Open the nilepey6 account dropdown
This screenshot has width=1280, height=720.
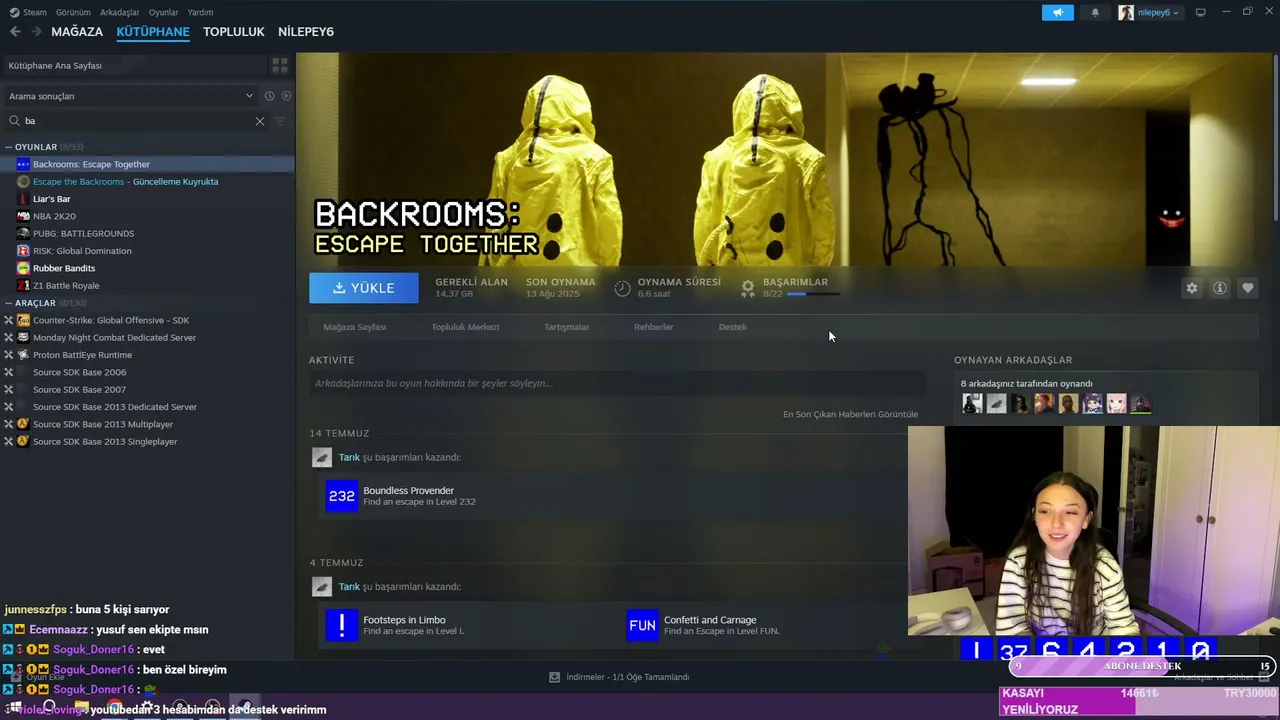click(x=1149, y=12)
